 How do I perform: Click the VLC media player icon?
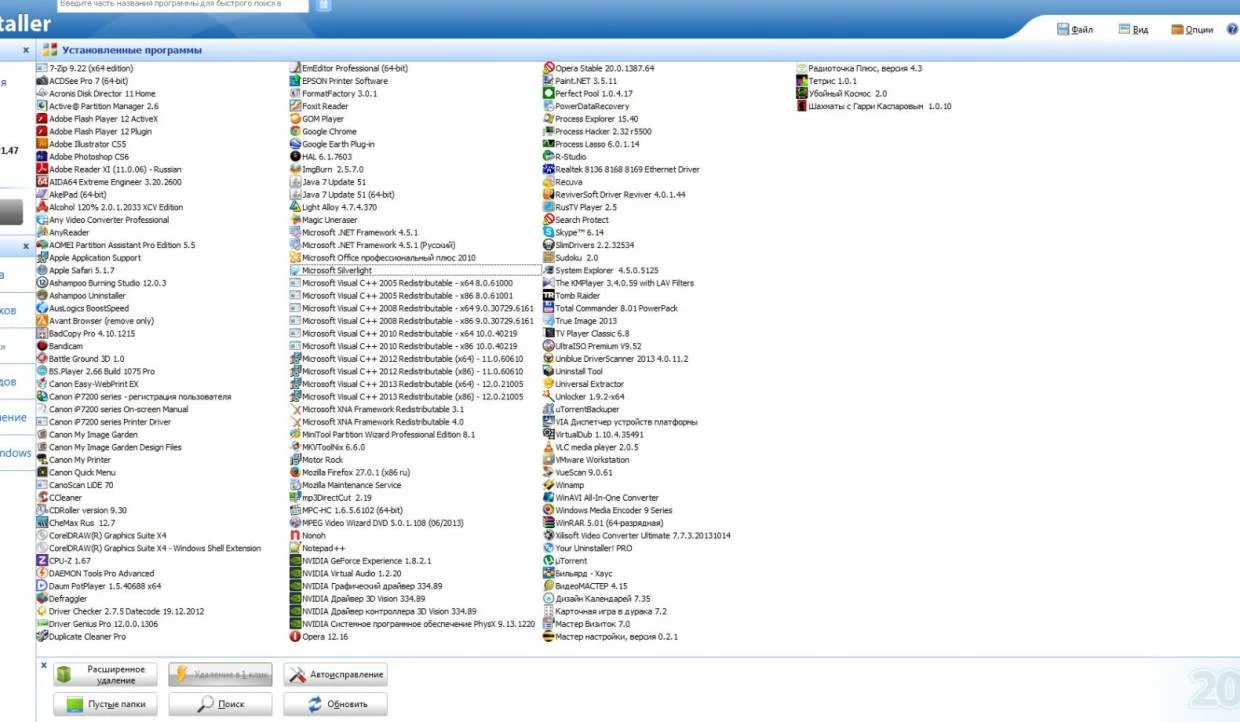pyautogui.click(x=548, y=447)
